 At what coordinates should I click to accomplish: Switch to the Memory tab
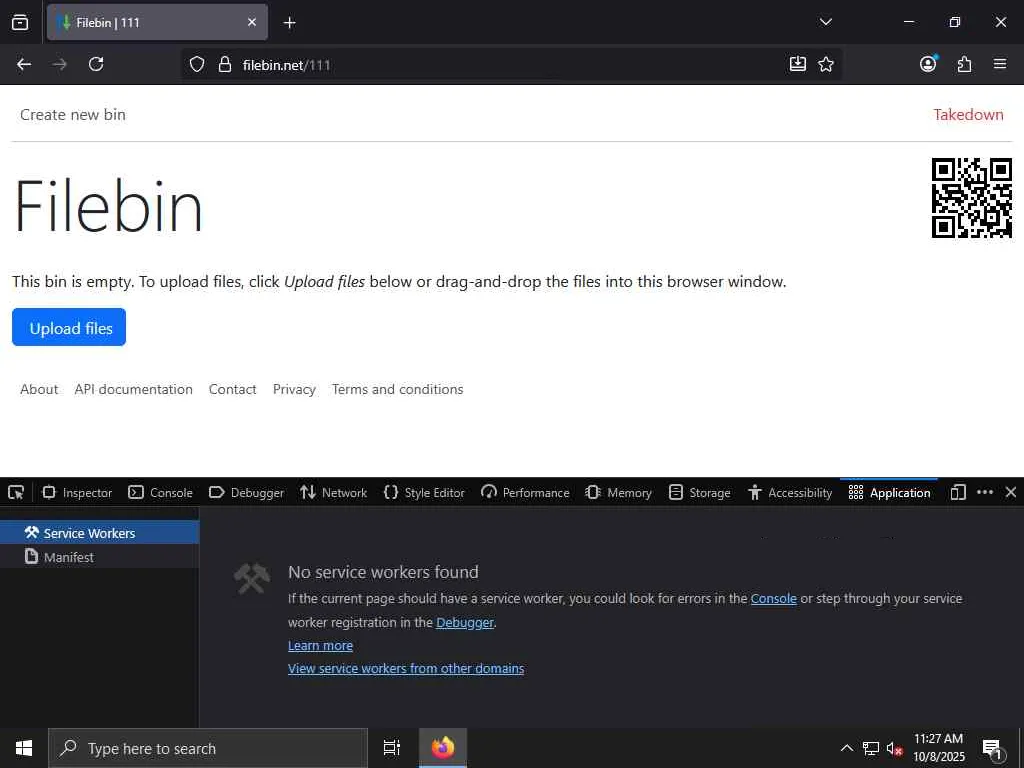click(618, 492)
